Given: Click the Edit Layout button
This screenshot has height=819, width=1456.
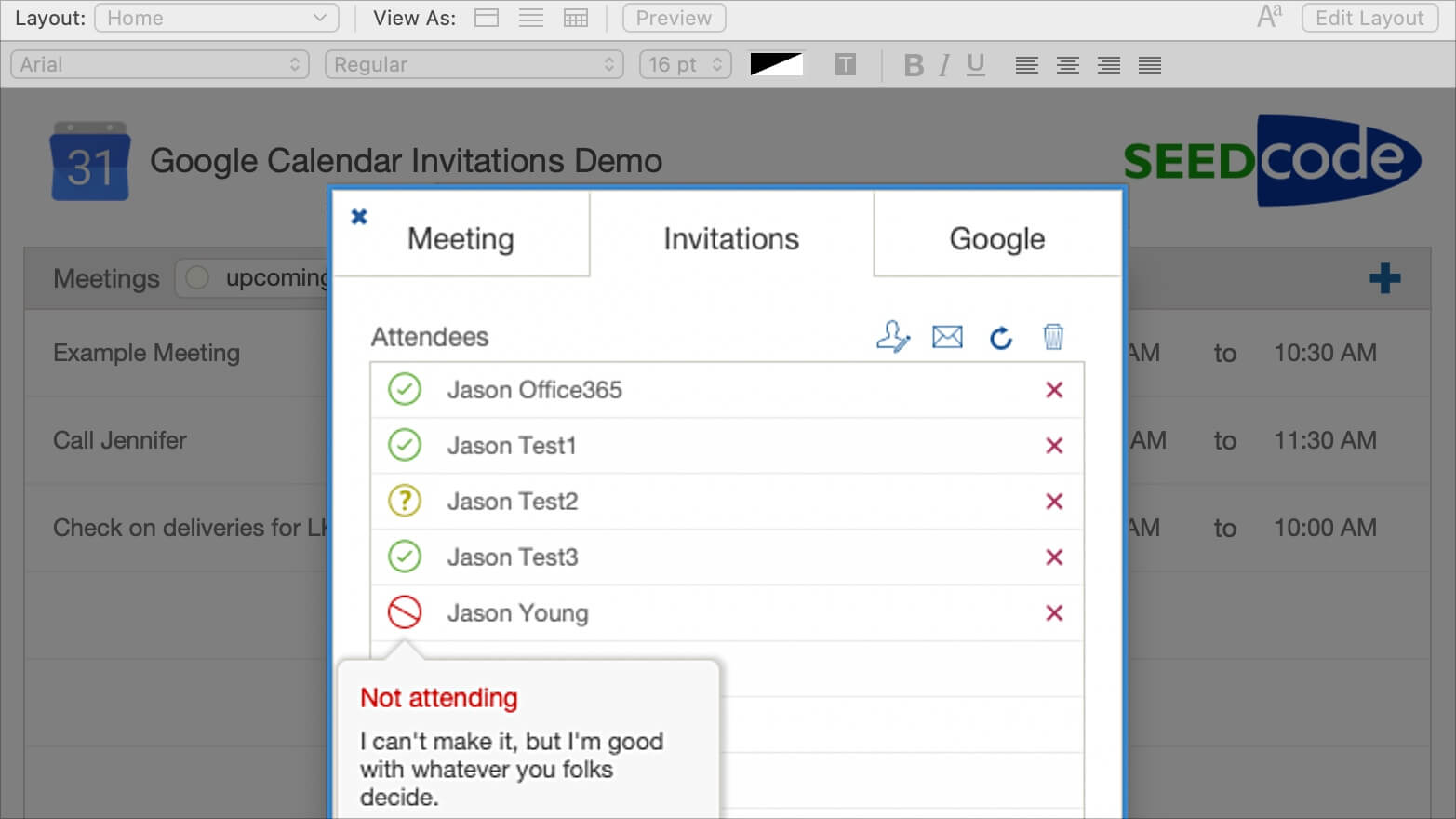Looking at the screenshot, I should tap(1369, 18).
